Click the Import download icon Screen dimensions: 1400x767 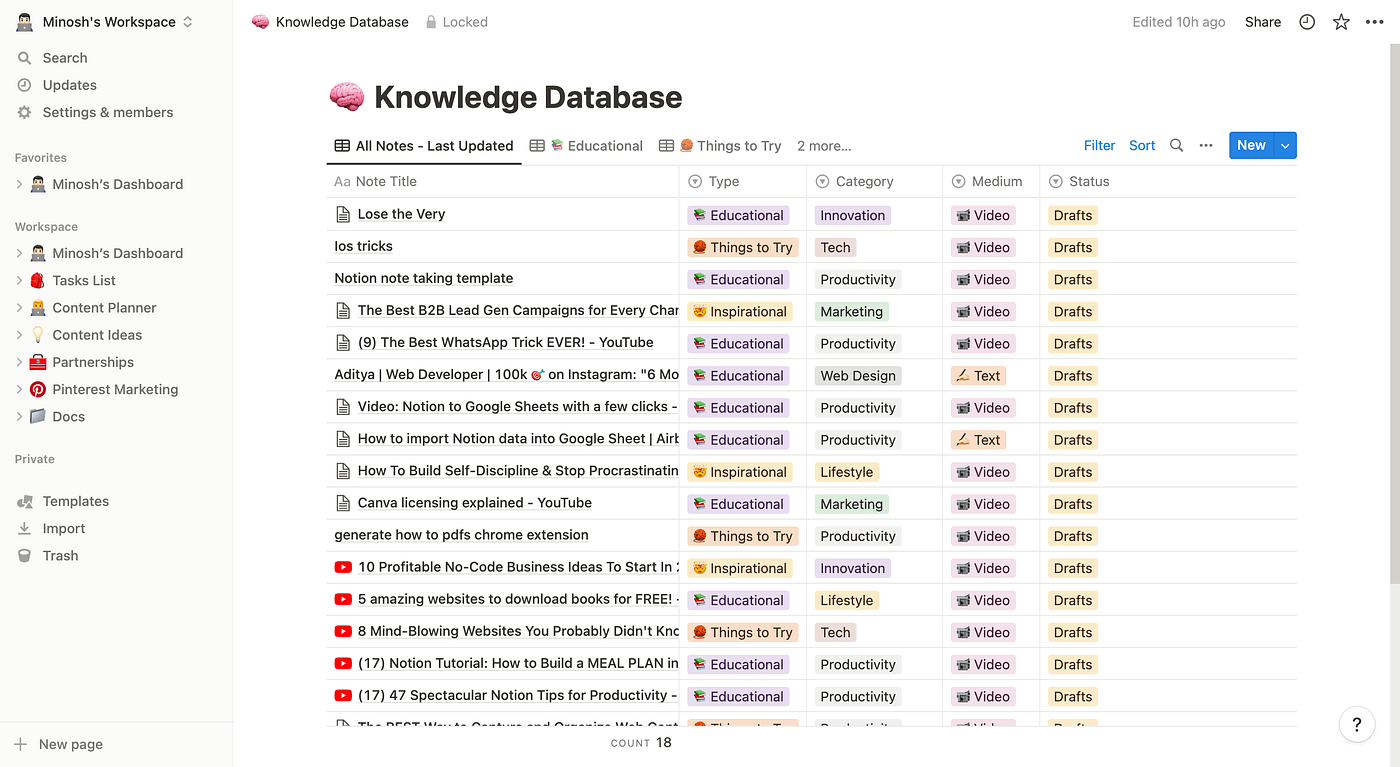(25, 528)
